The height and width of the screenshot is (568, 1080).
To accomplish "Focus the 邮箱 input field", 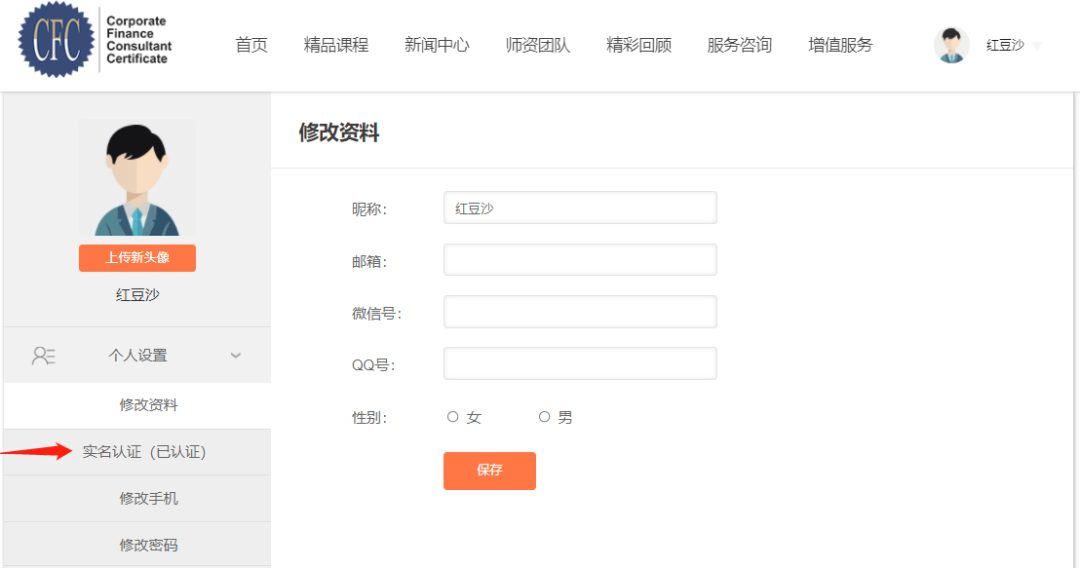I will pos(580,260).
